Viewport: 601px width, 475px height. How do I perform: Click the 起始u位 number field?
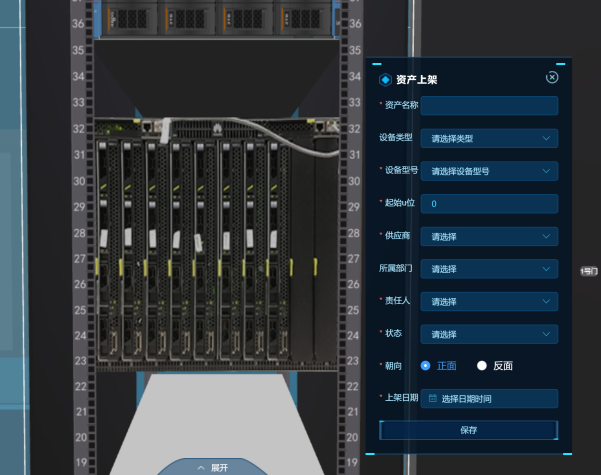[x=489, y=204]
